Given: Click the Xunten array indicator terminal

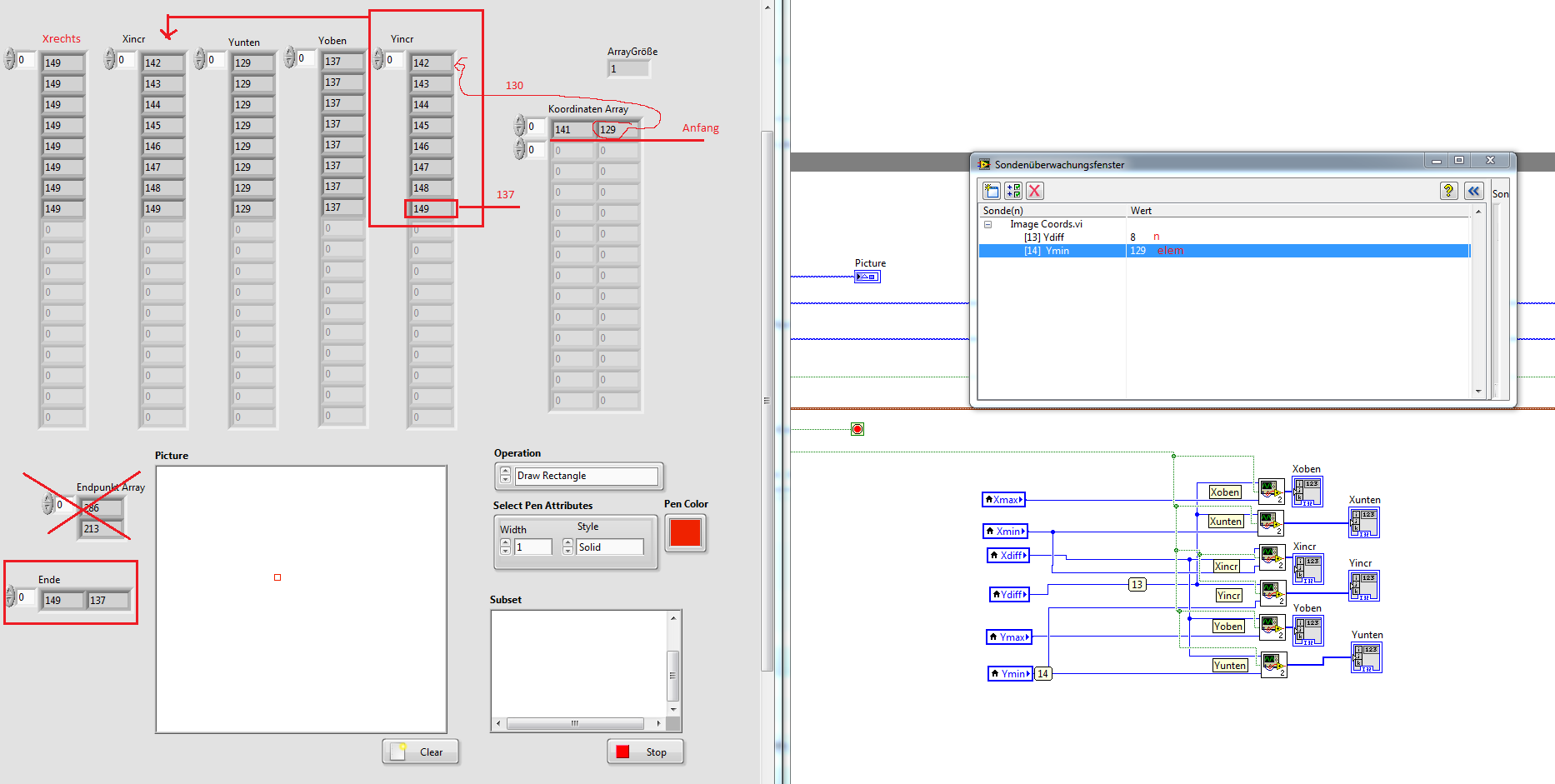Looking at the screenshot, I should pos(1363,522).
